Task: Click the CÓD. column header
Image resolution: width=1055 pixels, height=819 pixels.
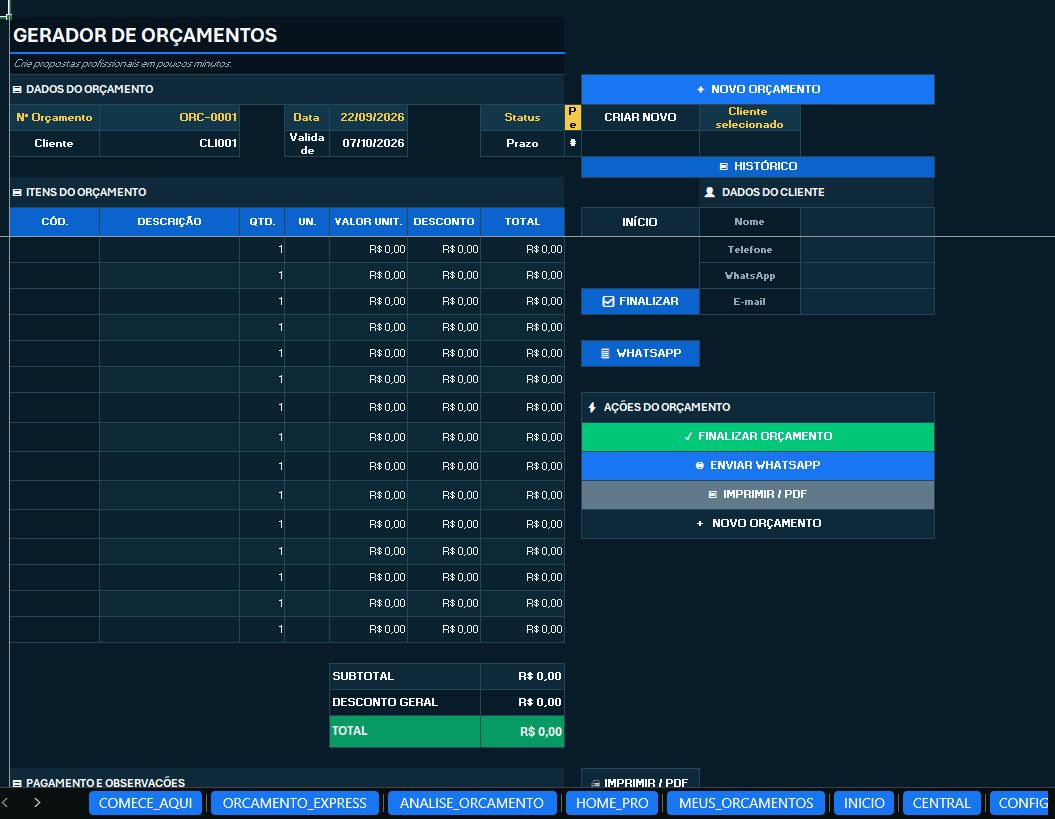Action: point(54,222)
